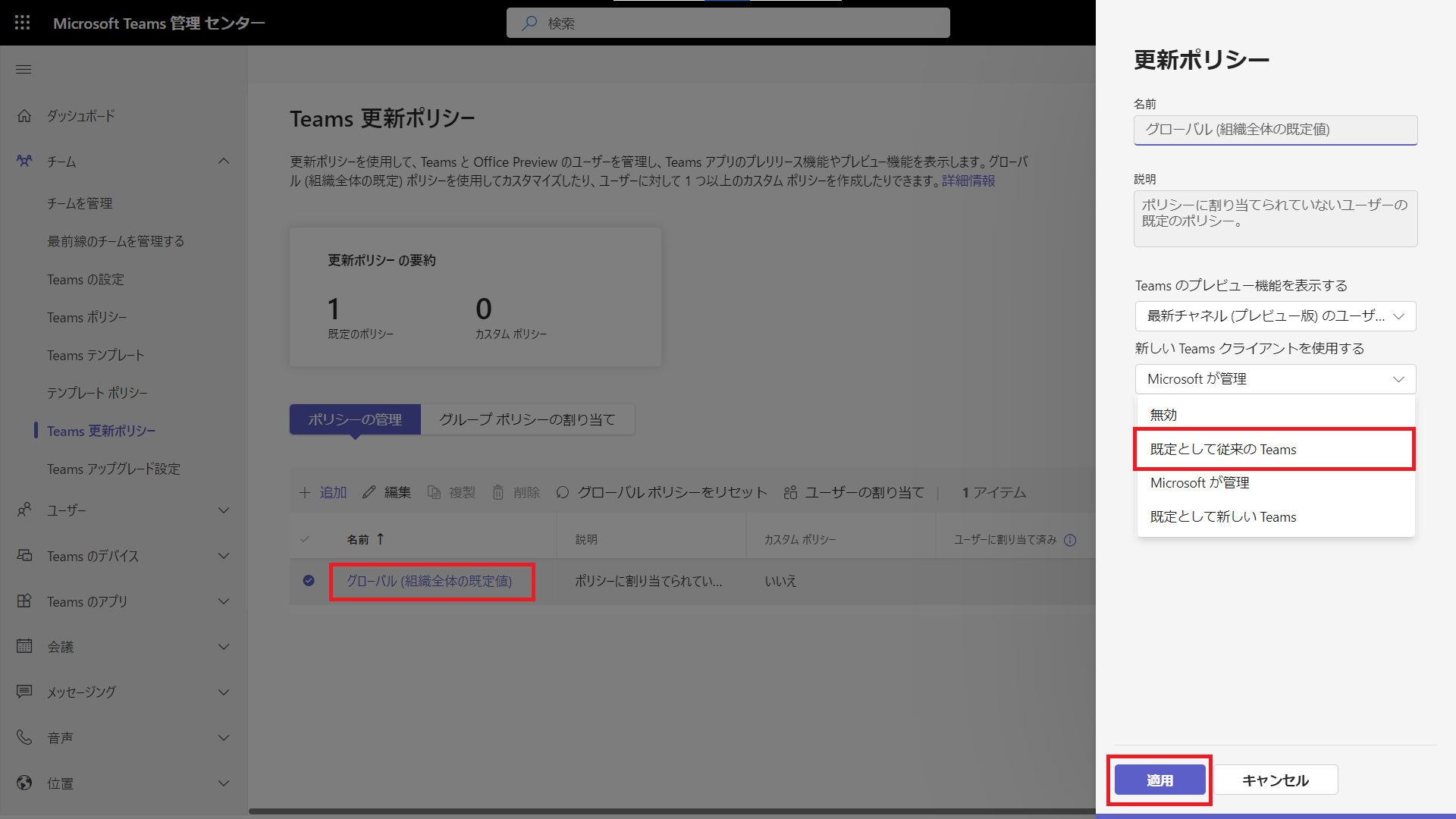Click the ポリシーに割り当てられてい... description cell
Viewport: 1456px width, 819px height.
(648, 582)
